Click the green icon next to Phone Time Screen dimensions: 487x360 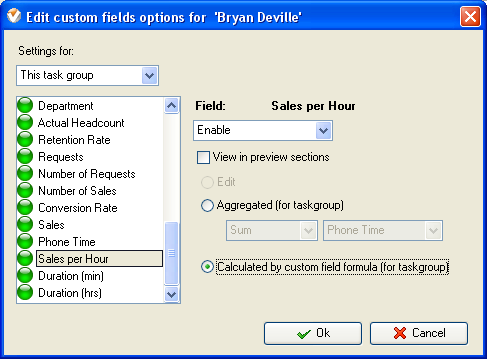(x=25, y=242)
